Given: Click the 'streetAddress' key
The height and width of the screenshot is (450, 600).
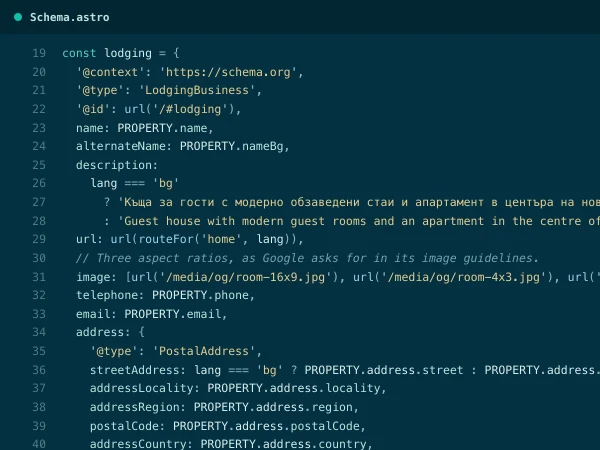Looking at the screenshot, I should click(135, 370).
